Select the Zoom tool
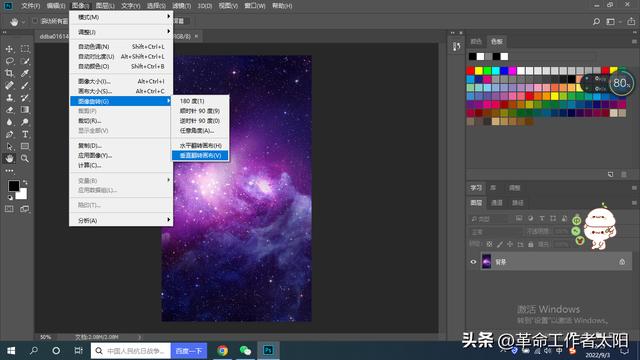The width and height of the screenshot is (640, 360). click(25, 158)
